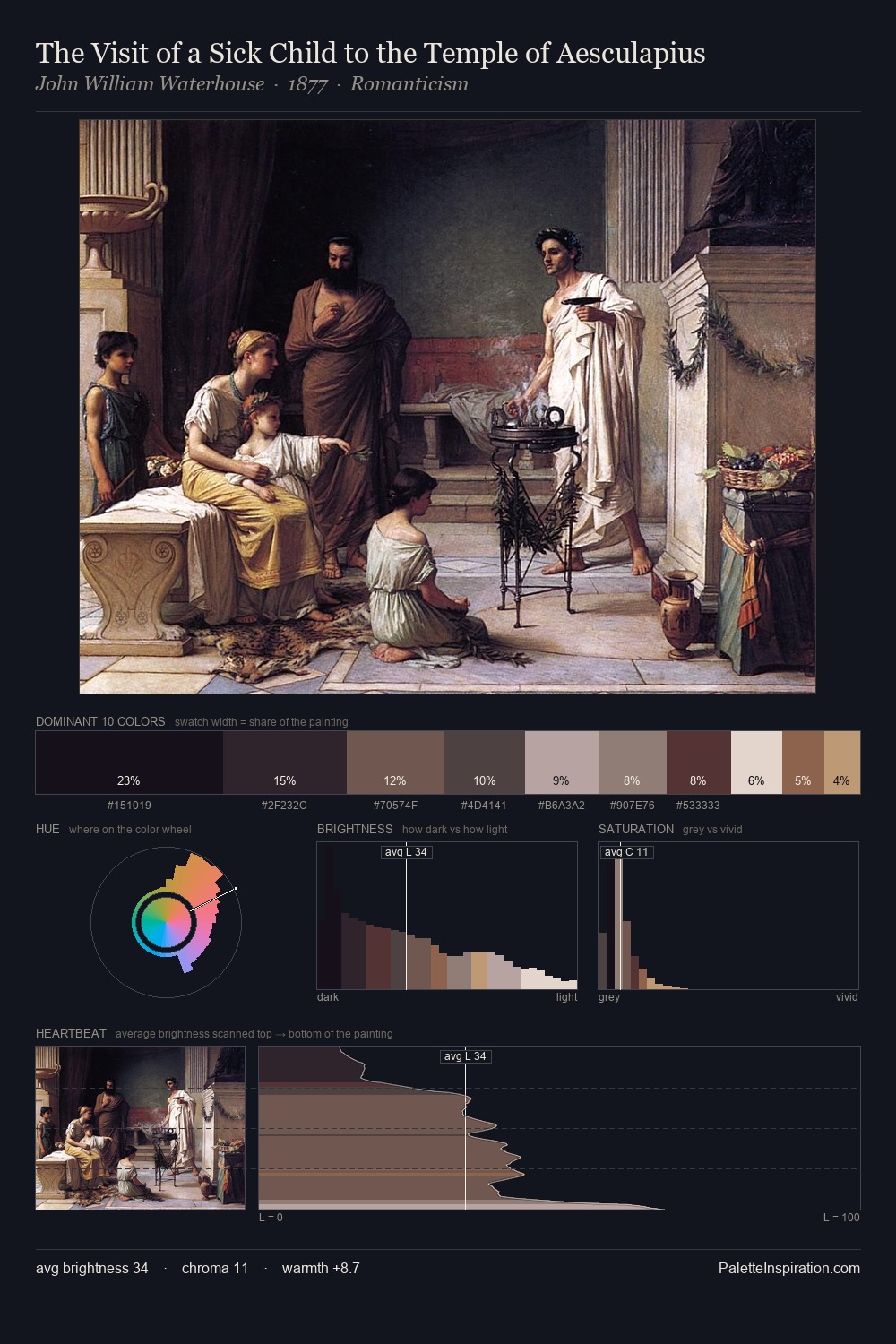
Task: Select the 15% swatch #2F232C
Action: pyautogui.click(x=285, y=762)
